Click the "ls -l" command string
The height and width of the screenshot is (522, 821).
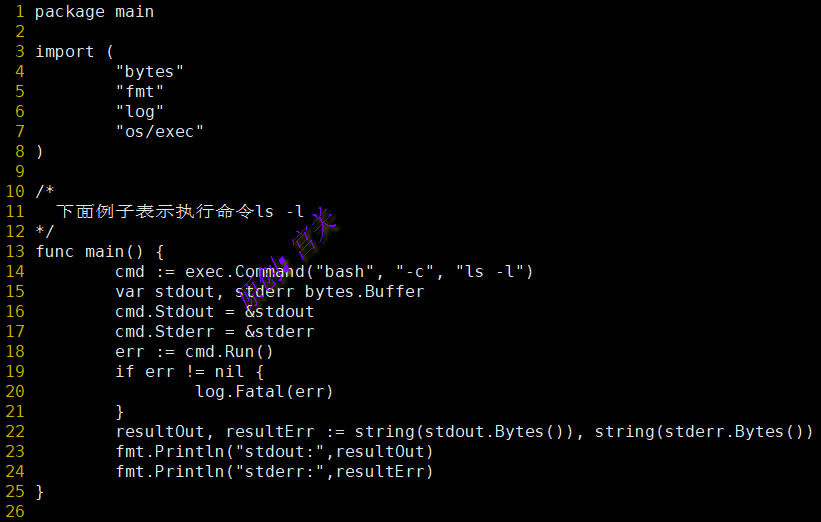pyautogui.click(x=494, y=272)
